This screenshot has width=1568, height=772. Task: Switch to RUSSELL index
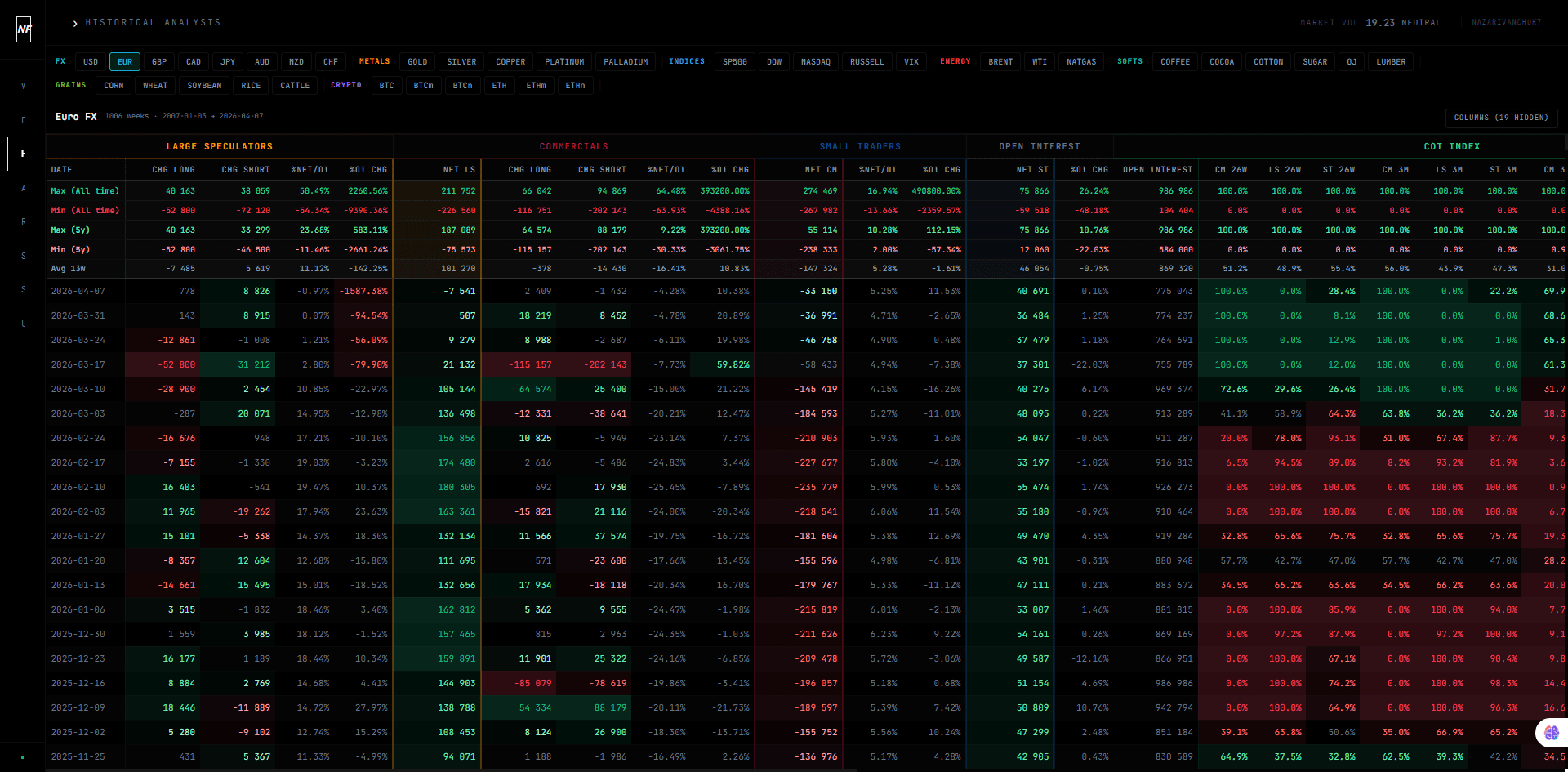[x=867, y=62]
